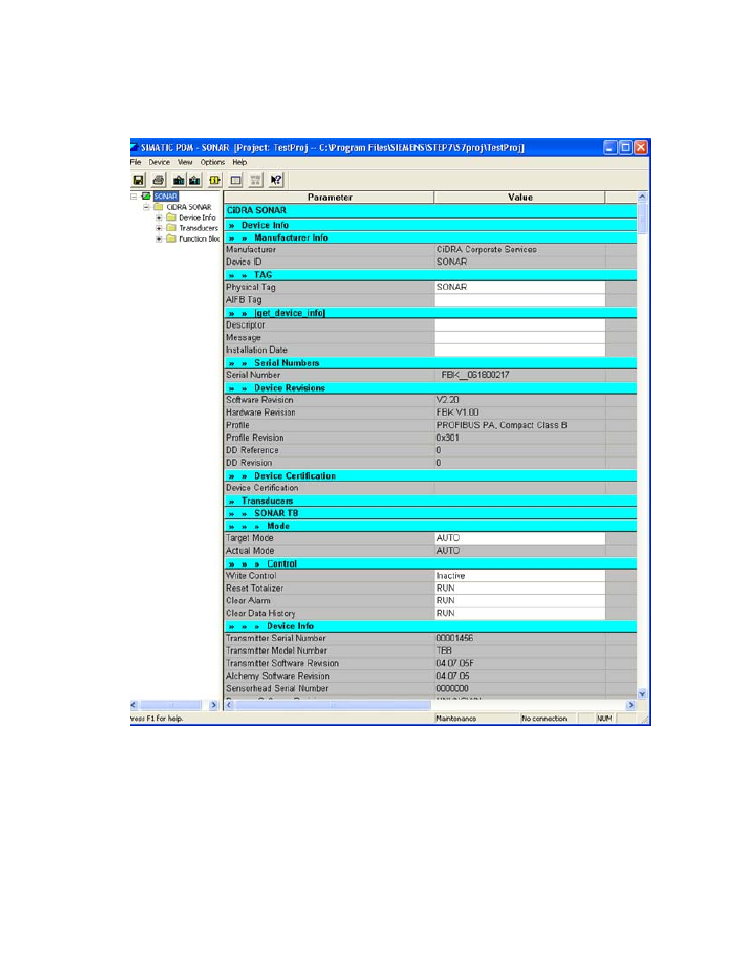Screen dimensions: 737x954
Task: Select the SONAR root tree item
Action: point(166,197)
